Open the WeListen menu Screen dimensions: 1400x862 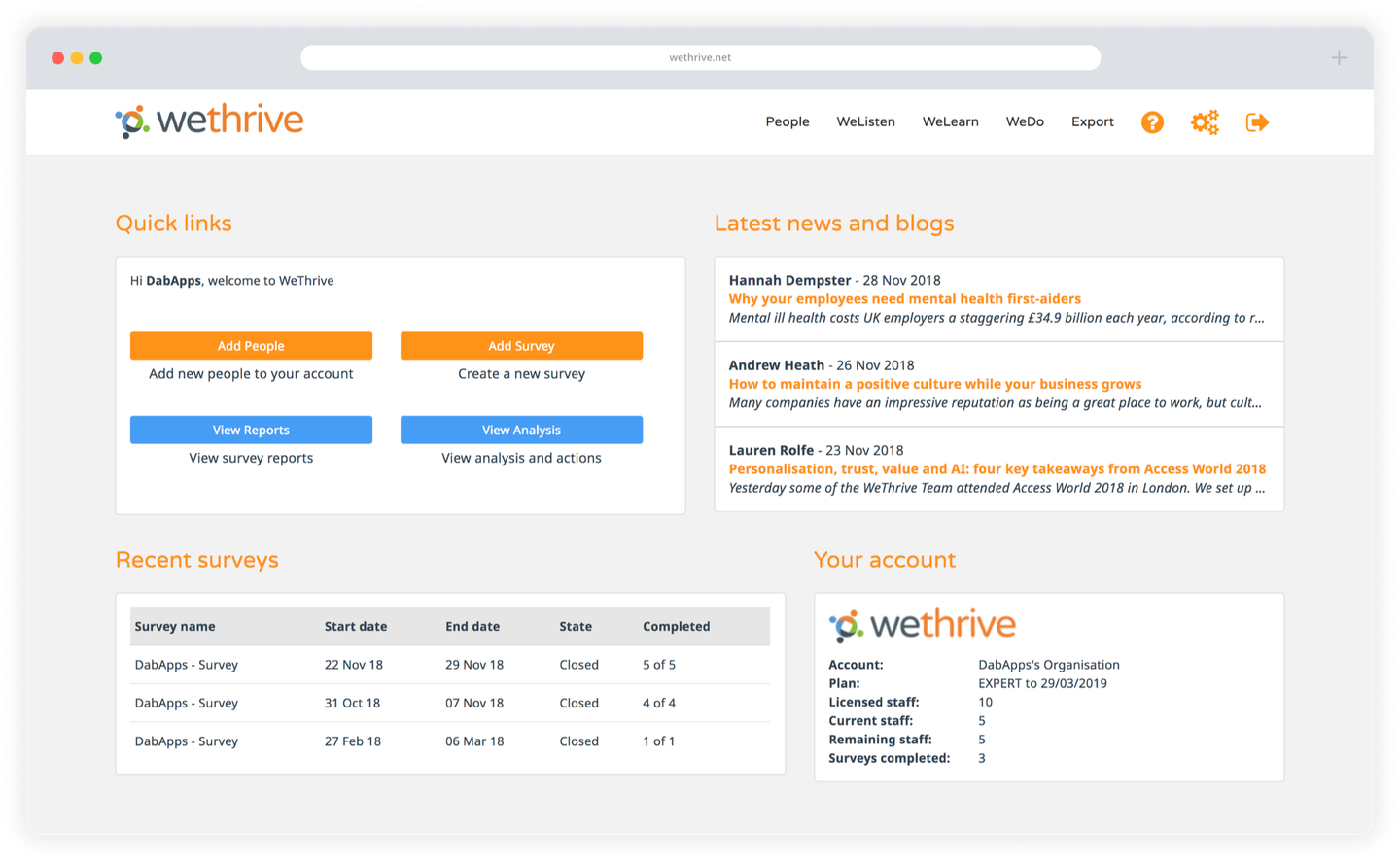coord(866,121)
